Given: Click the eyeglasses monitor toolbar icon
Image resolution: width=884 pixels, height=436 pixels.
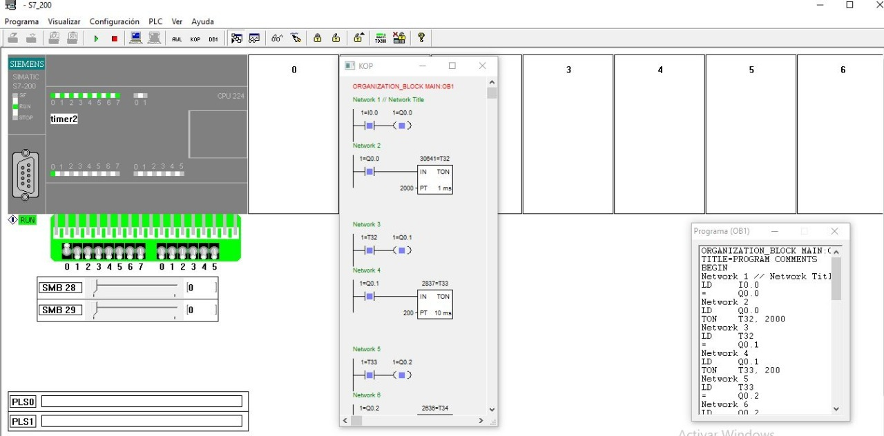Looking at the screenshot, I should pyautogui.click(x=277, y=38).
